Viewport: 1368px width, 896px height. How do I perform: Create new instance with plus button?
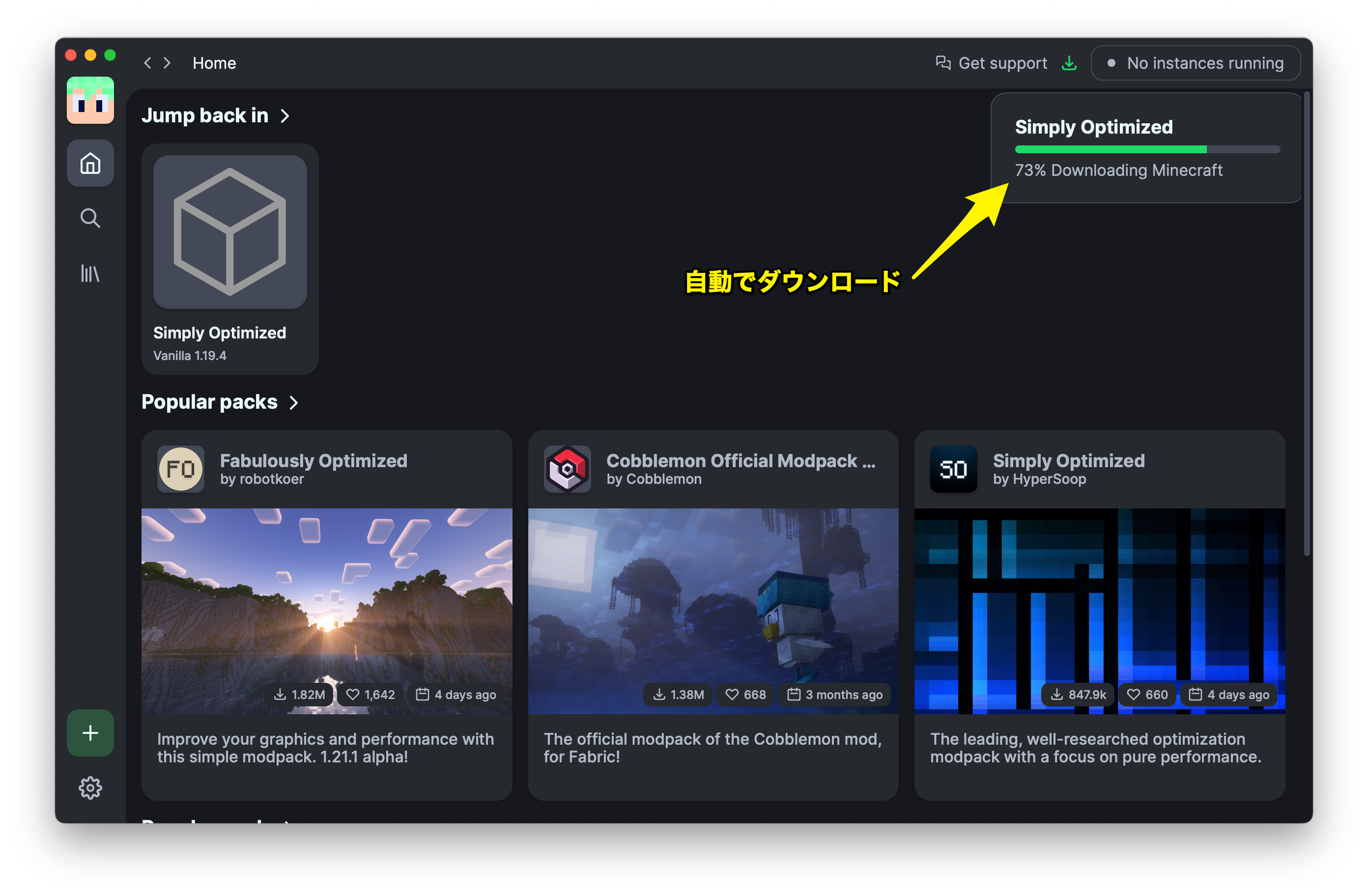(x=90, y=733)
